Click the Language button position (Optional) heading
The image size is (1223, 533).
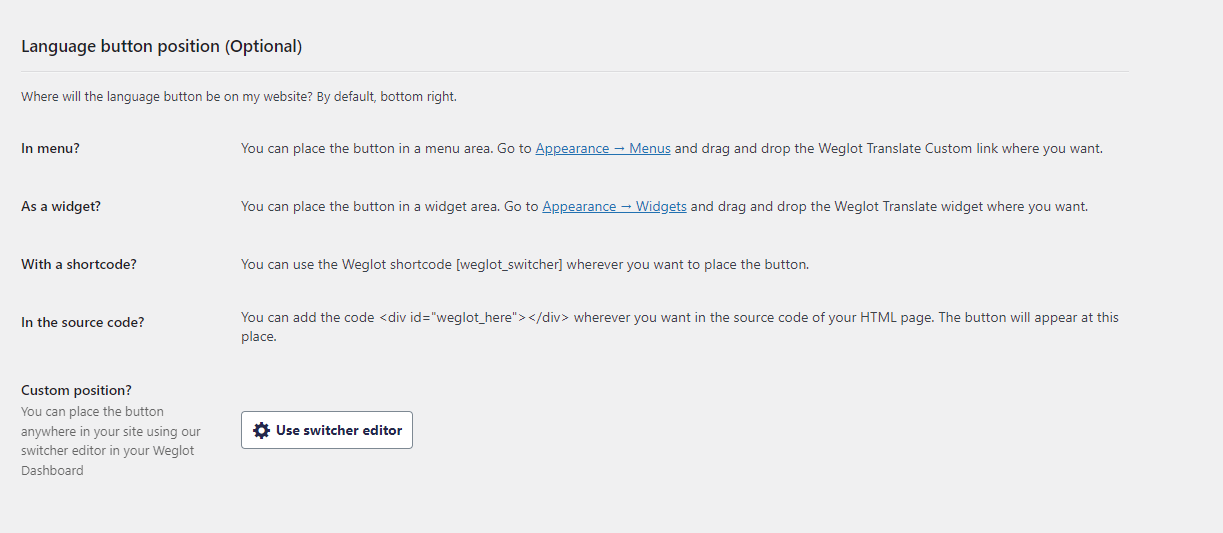point(161,46)
